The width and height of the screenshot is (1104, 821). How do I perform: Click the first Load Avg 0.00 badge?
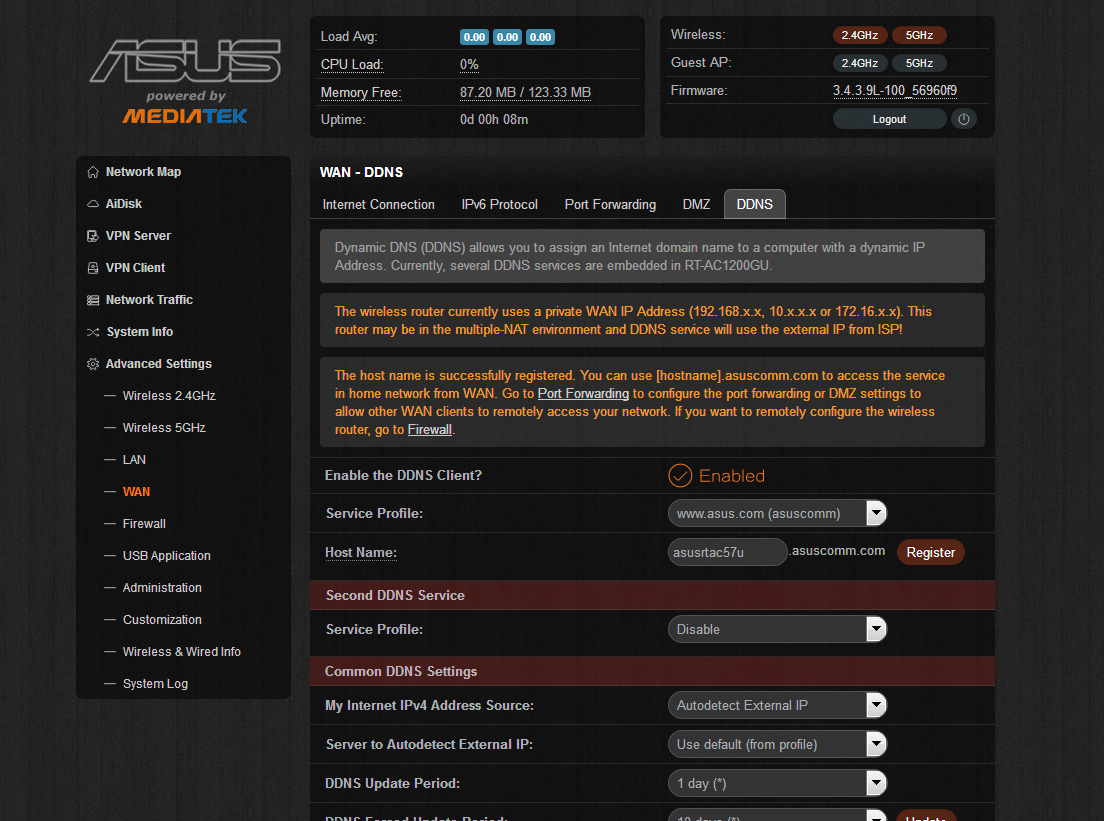(x=474, y=37)
